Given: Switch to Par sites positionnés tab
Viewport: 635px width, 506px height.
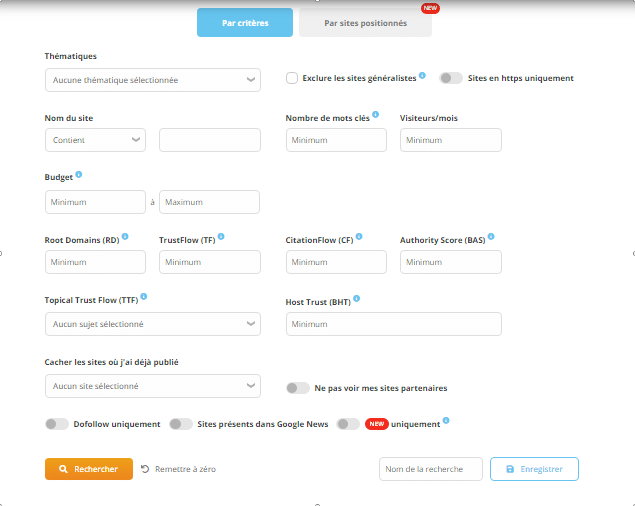Looking at the screenshot, I should click(365, 23).
